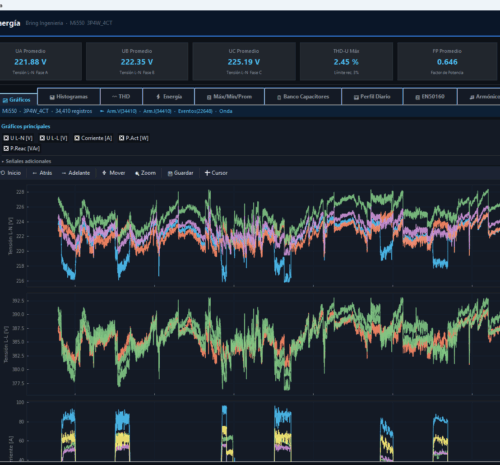Open the THD tab
Image resolution: width=500 pixels, height=465 pixels.
tap(121, 97)
